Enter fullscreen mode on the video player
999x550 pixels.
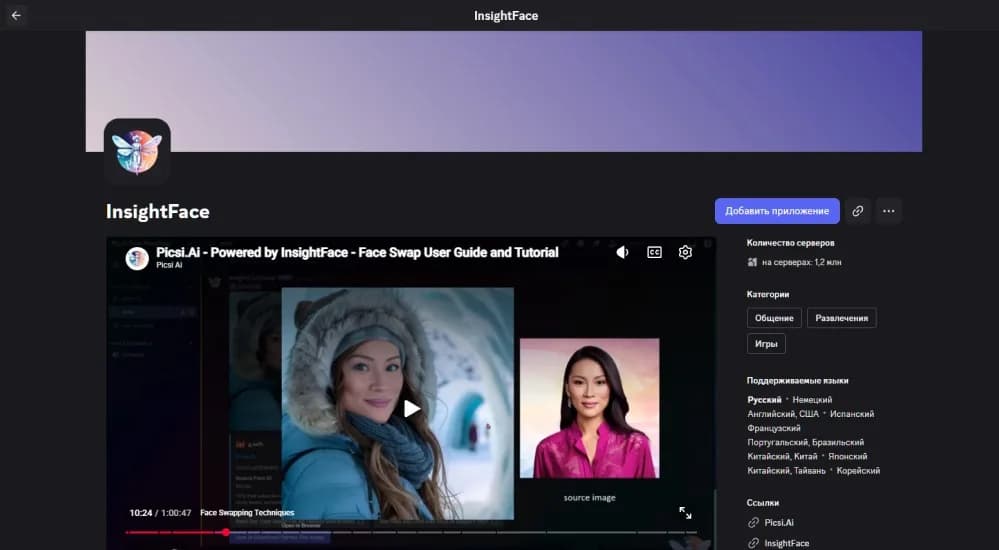pyautogui.click(x=685, y=513)
